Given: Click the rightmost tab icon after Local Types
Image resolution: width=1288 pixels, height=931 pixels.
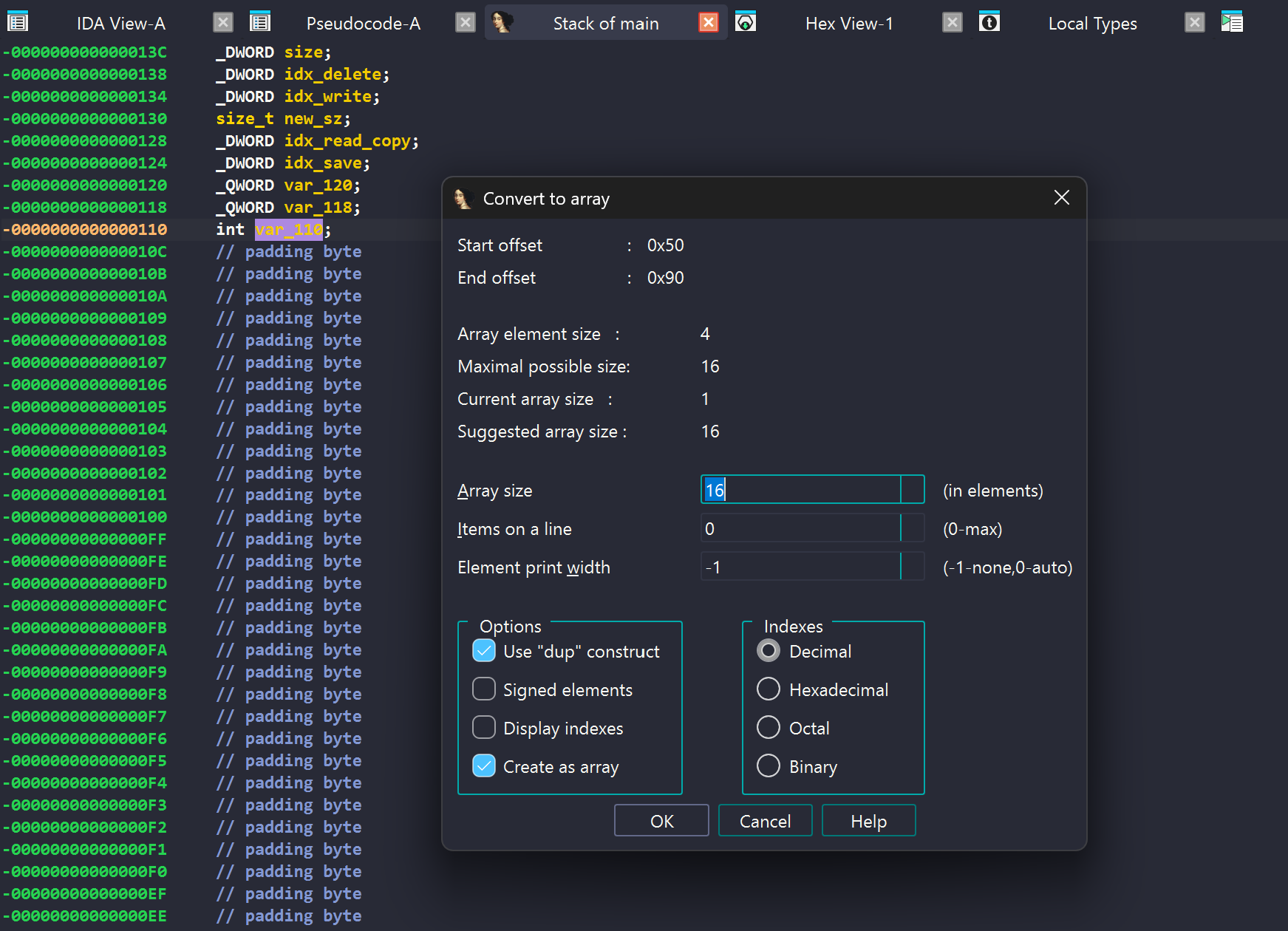Looking at the screenshot, I should coord(1232,22).
